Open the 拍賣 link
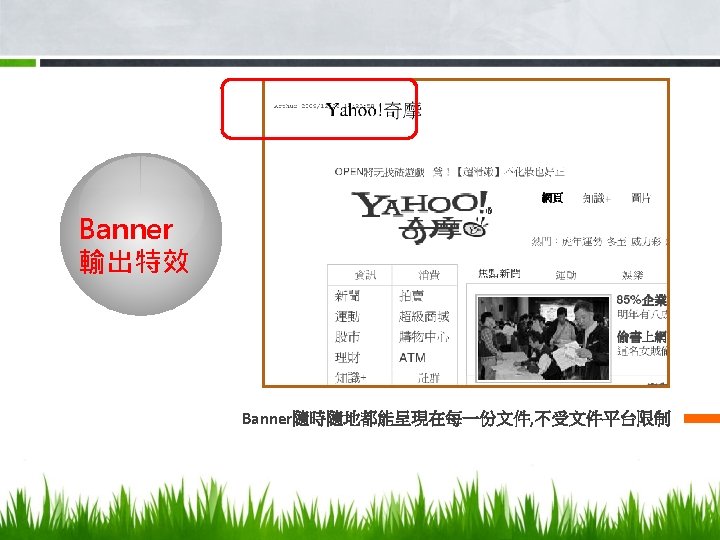This screenshot has width=720, height=540. 411,296
